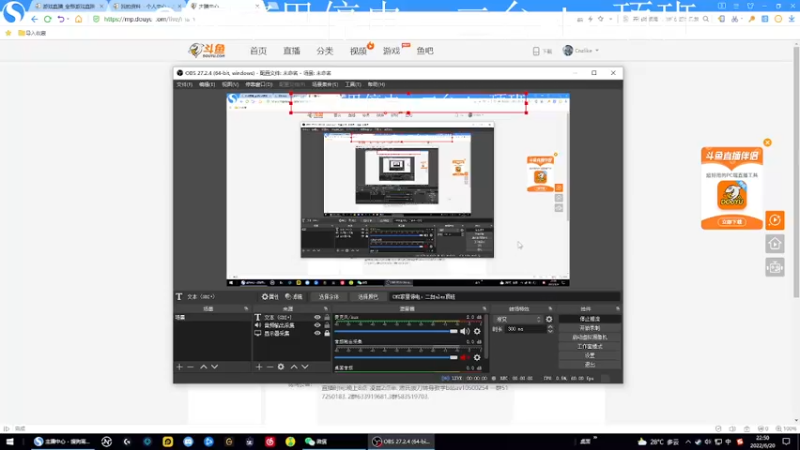Click Start Recording in OBS controls

(590, 328)
